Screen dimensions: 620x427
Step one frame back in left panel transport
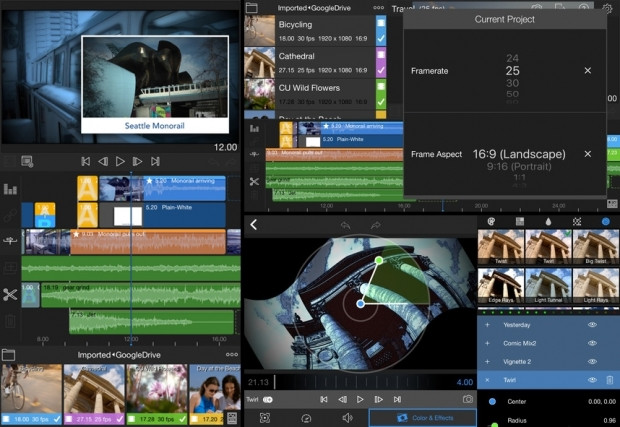coord(103,161)
